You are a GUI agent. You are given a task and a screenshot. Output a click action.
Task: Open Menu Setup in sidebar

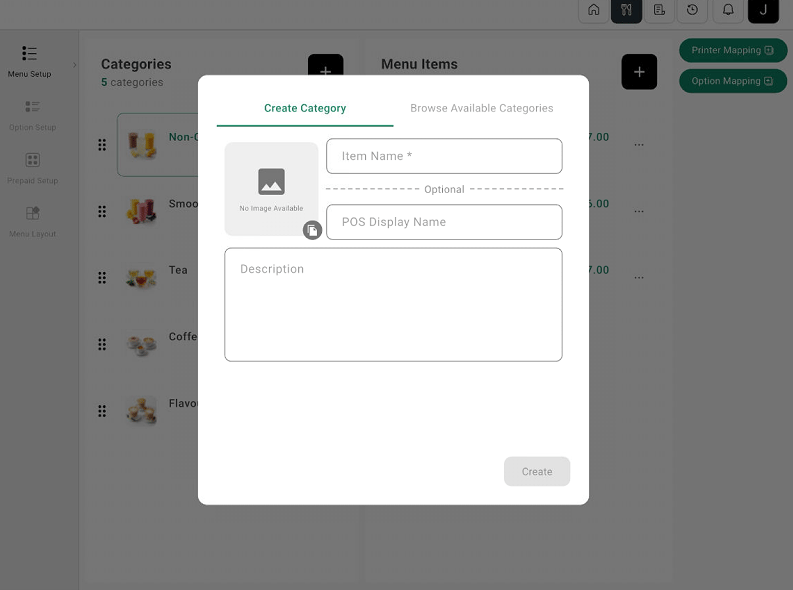tap(29, 62)
